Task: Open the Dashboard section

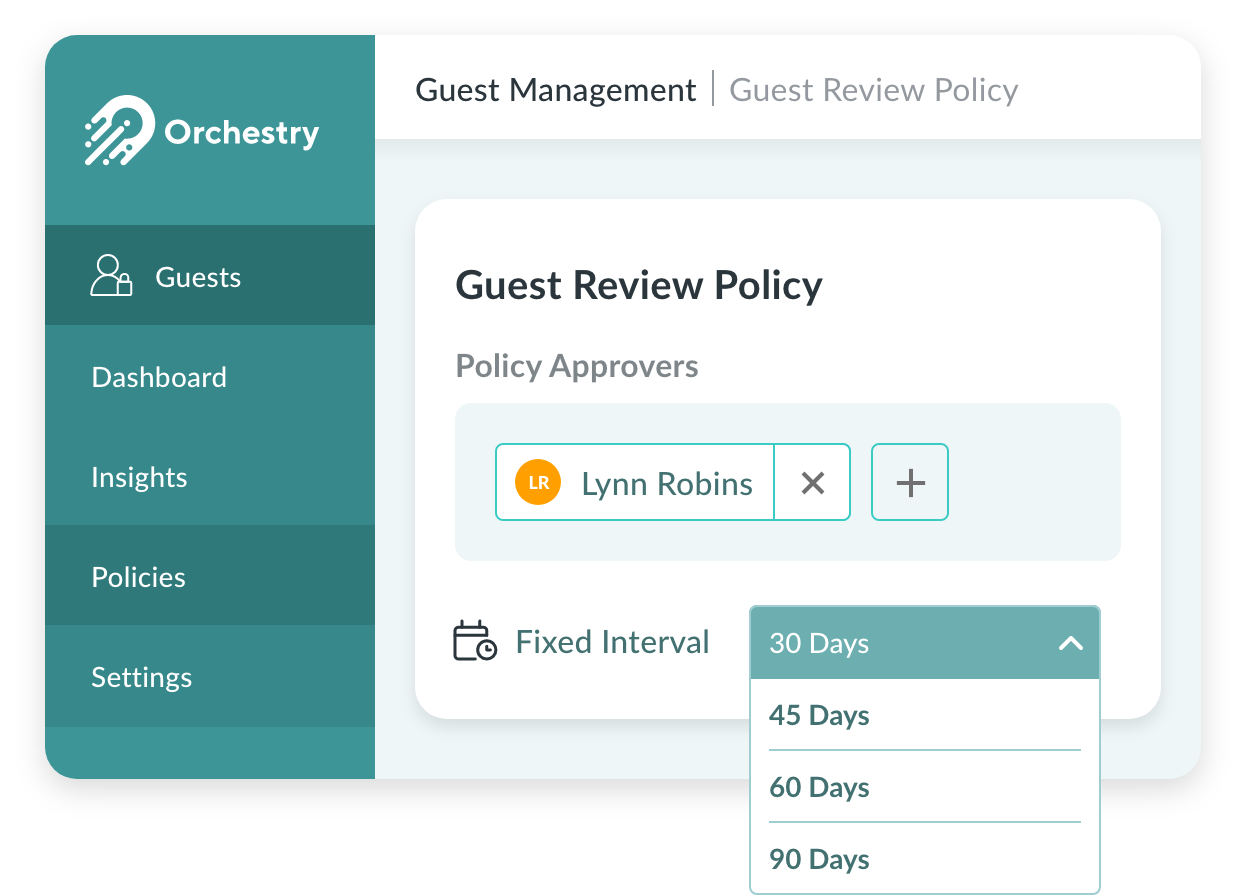Action: (158, 377)
